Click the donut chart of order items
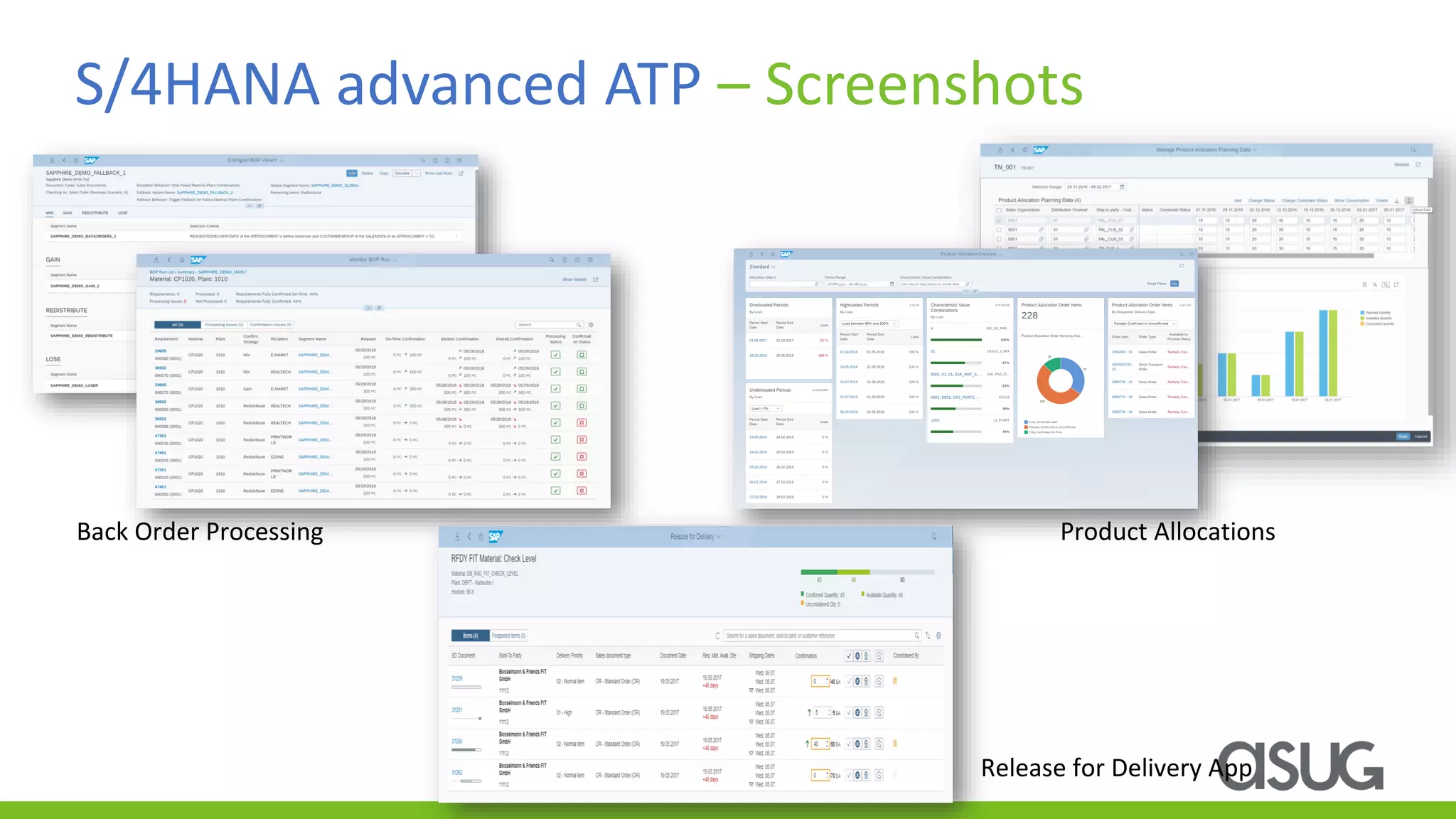 (1060, 380)
